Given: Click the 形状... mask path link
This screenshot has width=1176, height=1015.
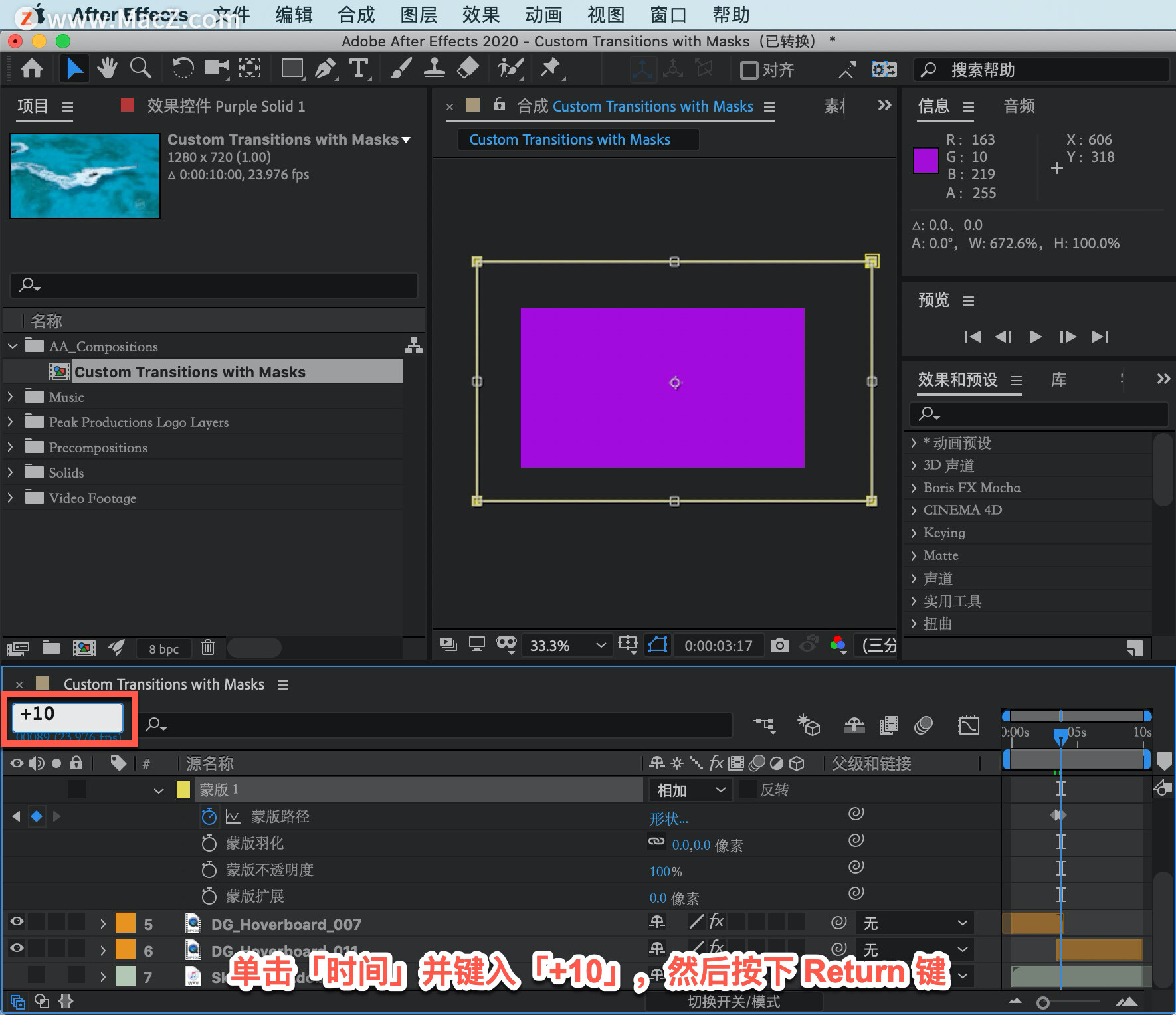Looking at the screenshot, I should coord(668,819).
